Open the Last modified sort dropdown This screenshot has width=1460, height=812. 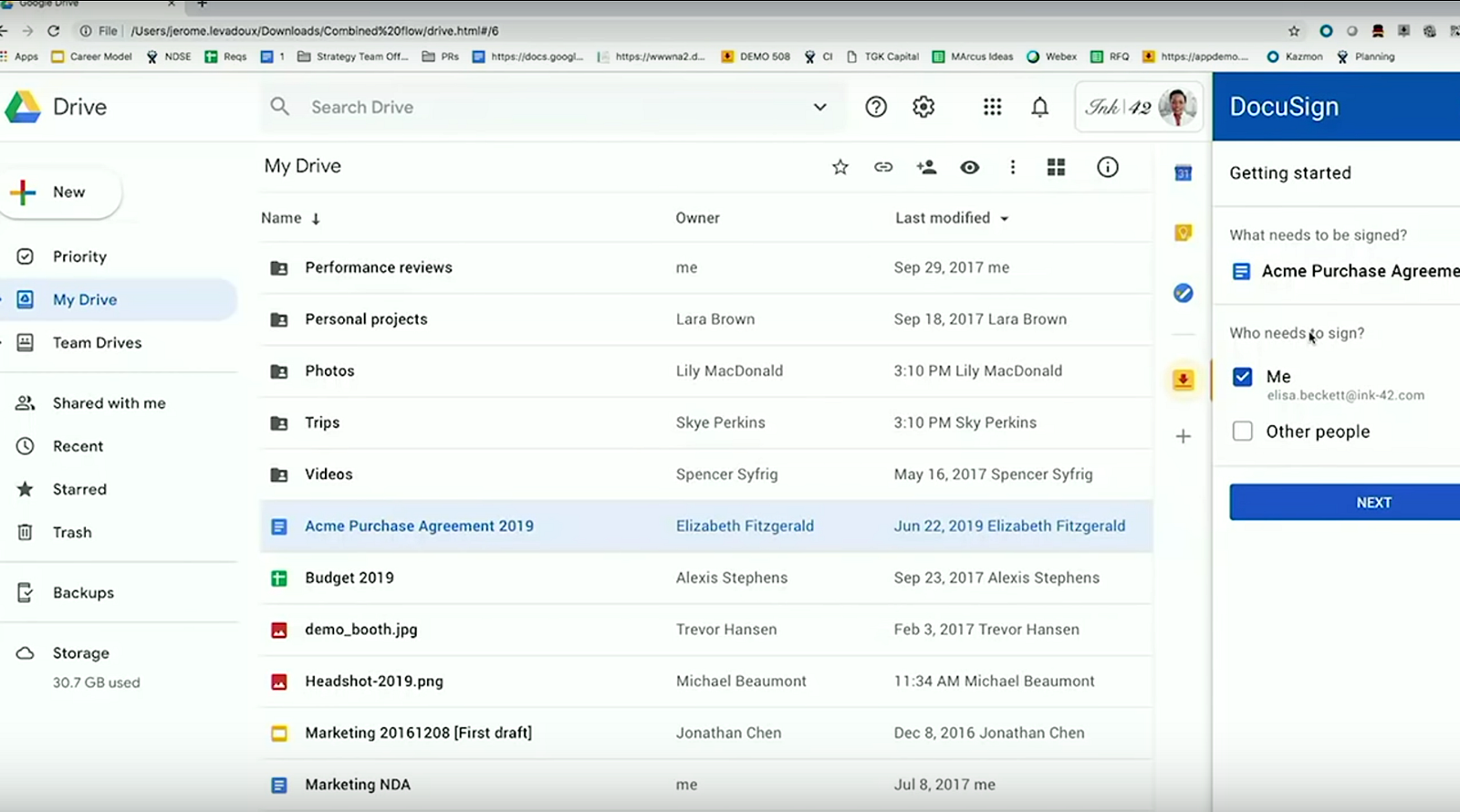pyautogui.click(x=1005, y=219)
